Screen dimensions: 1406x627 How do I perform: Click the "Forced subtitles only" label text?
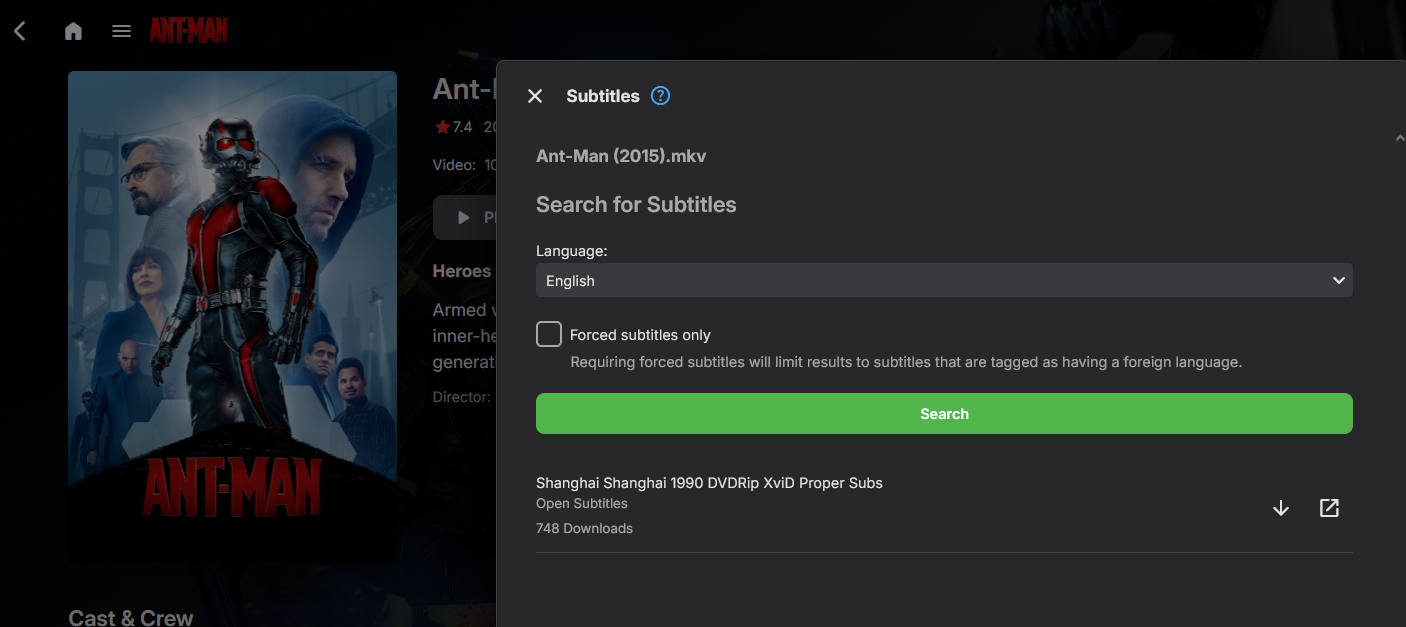pos(640,335)
